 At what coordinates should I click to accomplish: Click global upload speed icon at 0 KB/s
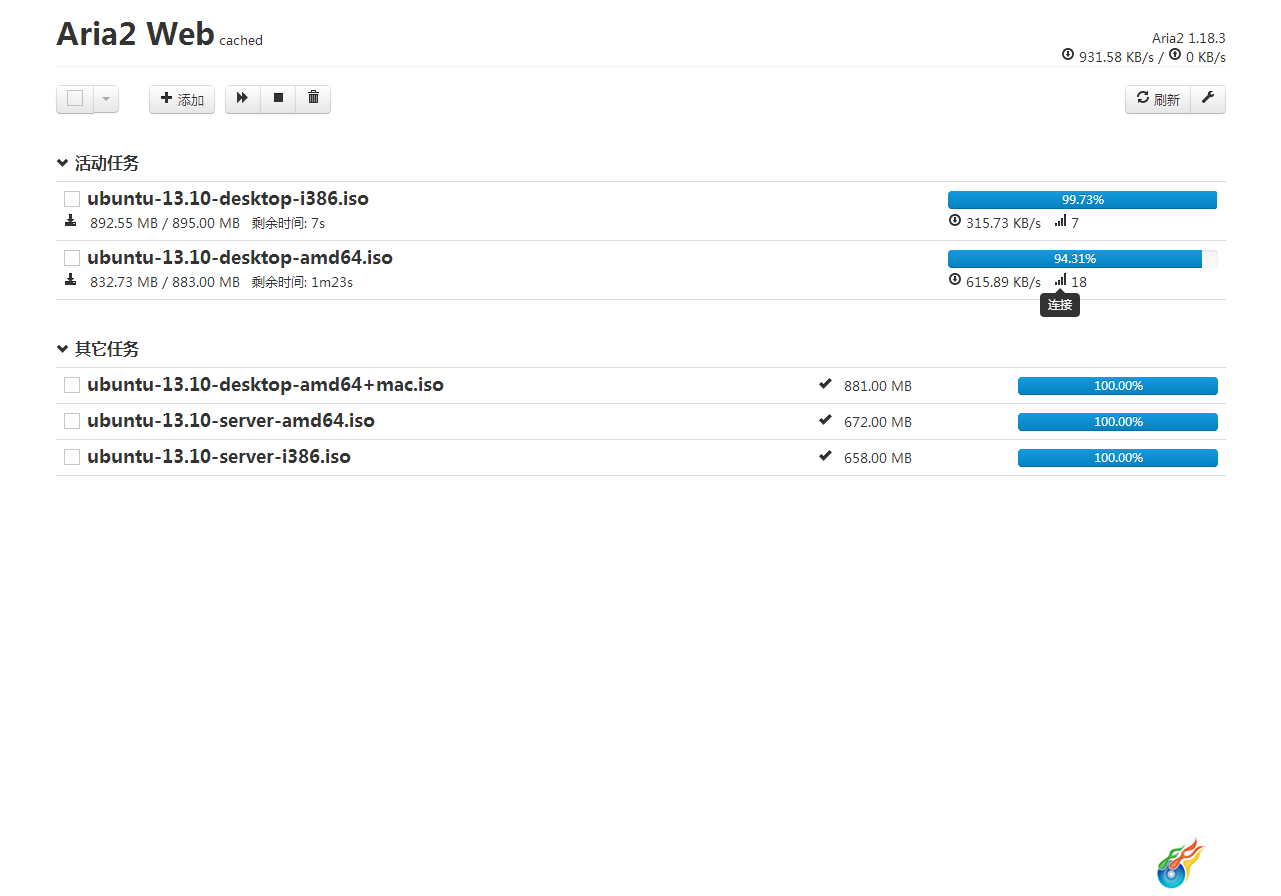tap(1175, 55)
